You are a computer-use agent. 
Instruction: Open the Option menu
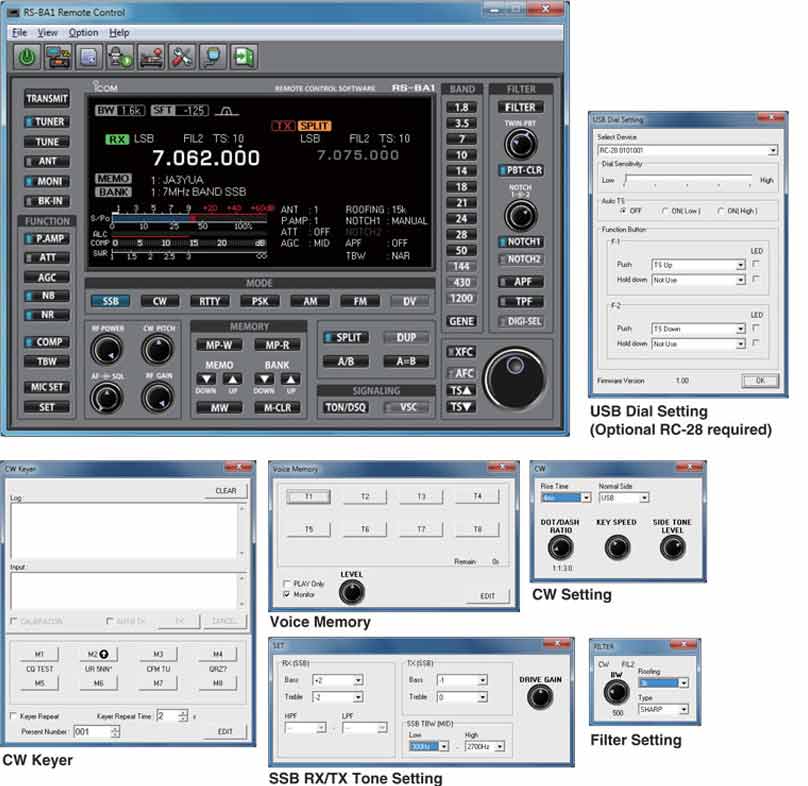click(84, 32)
